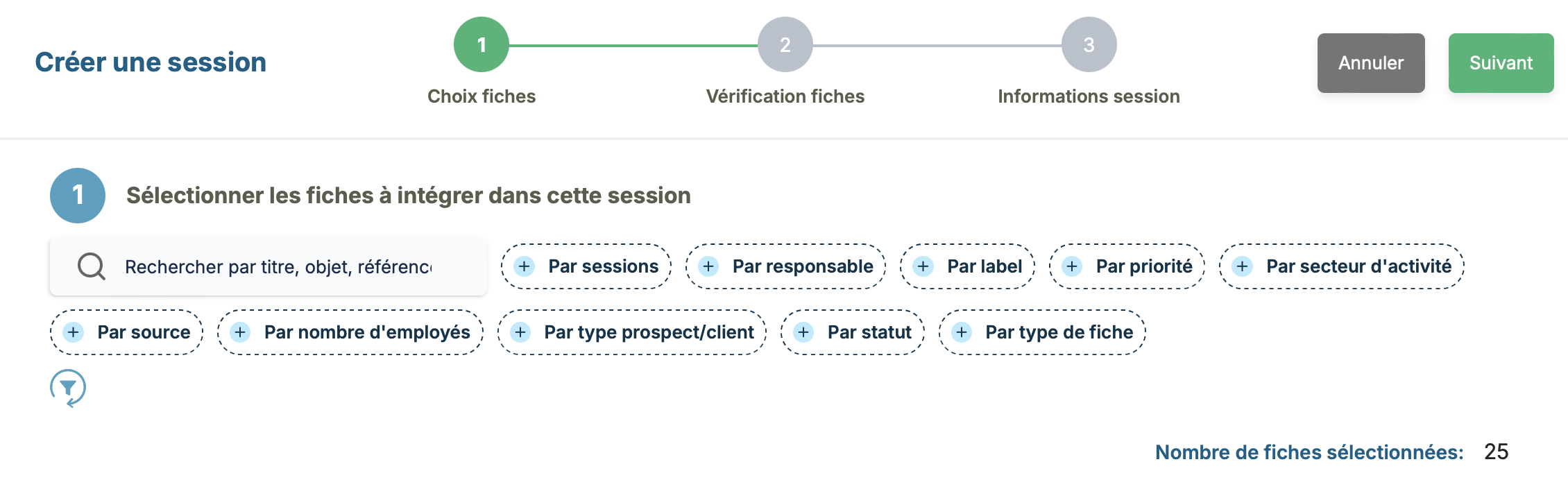
Task: Click the green Suivant button
Action: coord(1501,63)
